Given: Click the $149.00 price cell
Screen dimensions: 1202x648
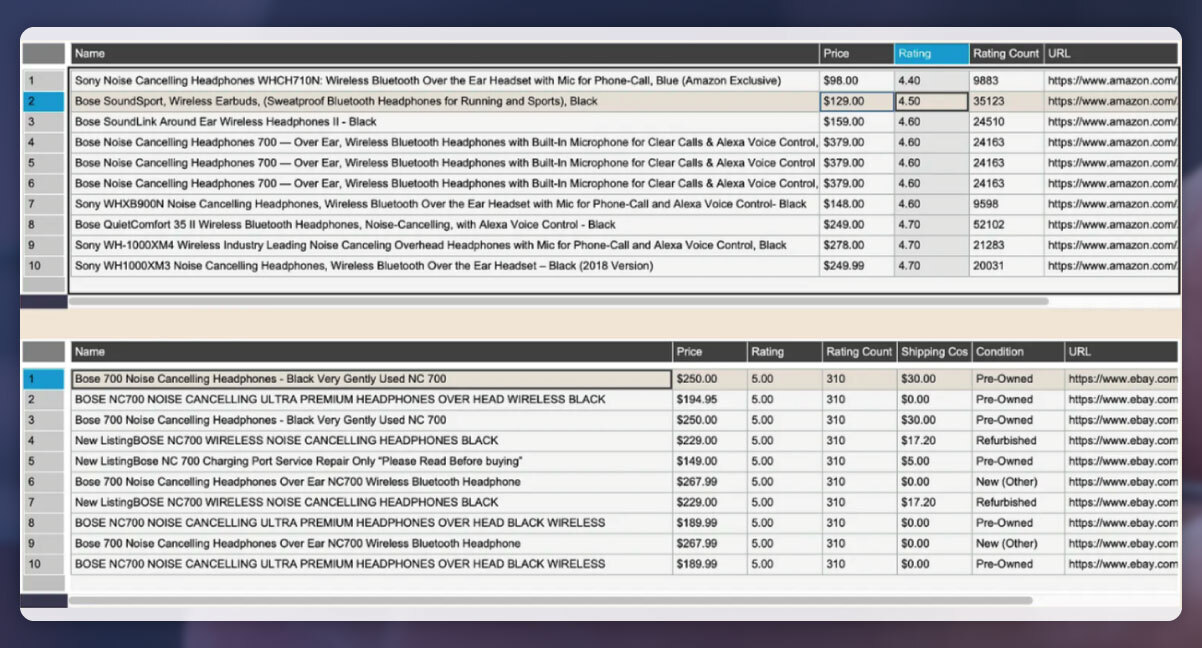Looking at the screenshot, I should [710, 461].
